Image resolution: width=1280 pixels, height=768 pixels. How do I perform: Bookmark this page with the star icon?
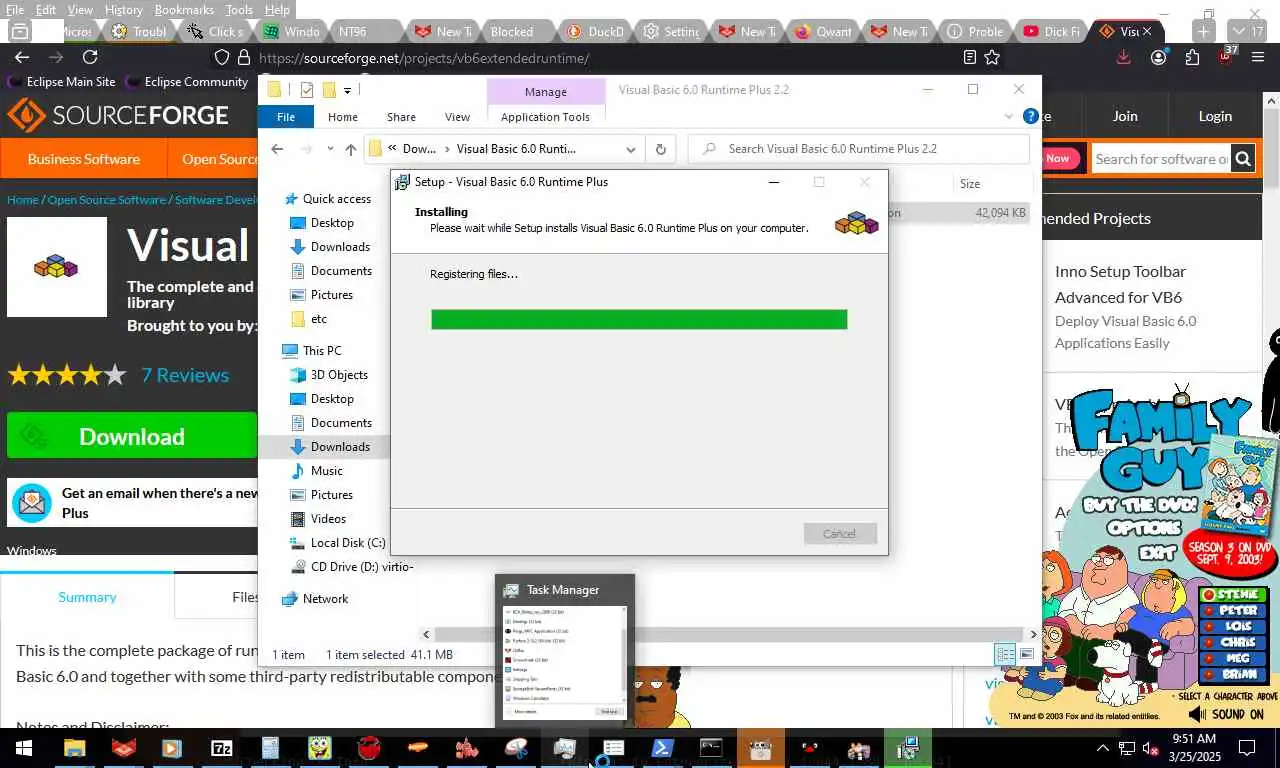coord(992,57)
